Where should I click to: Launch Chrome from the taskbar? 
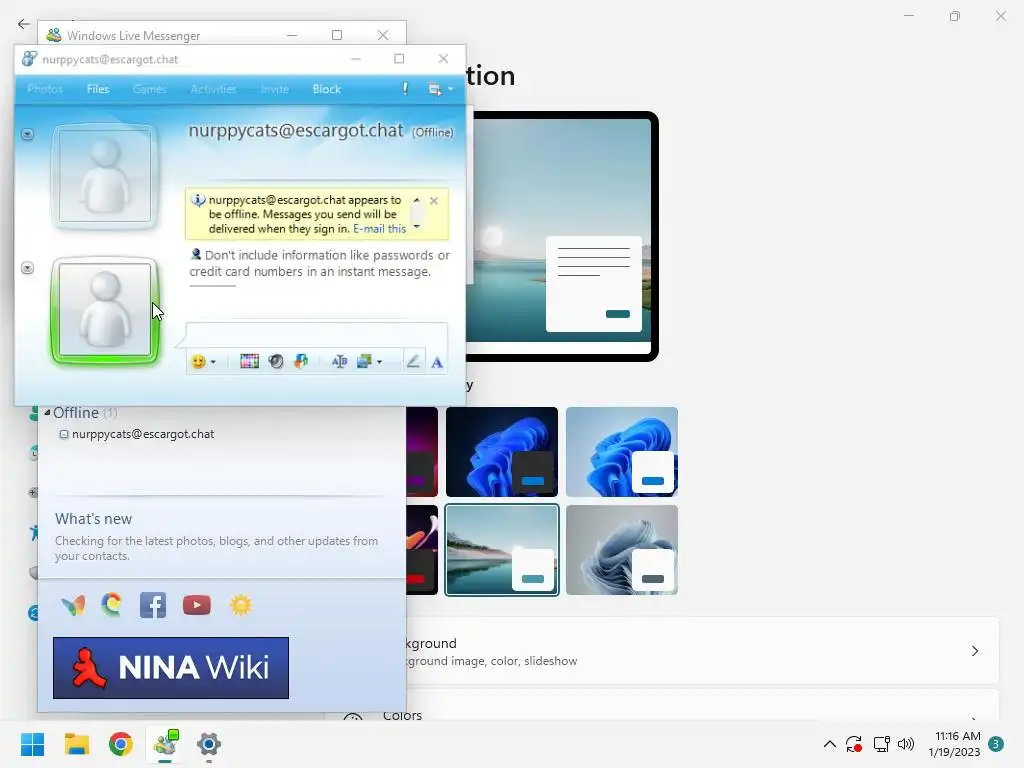121,744
